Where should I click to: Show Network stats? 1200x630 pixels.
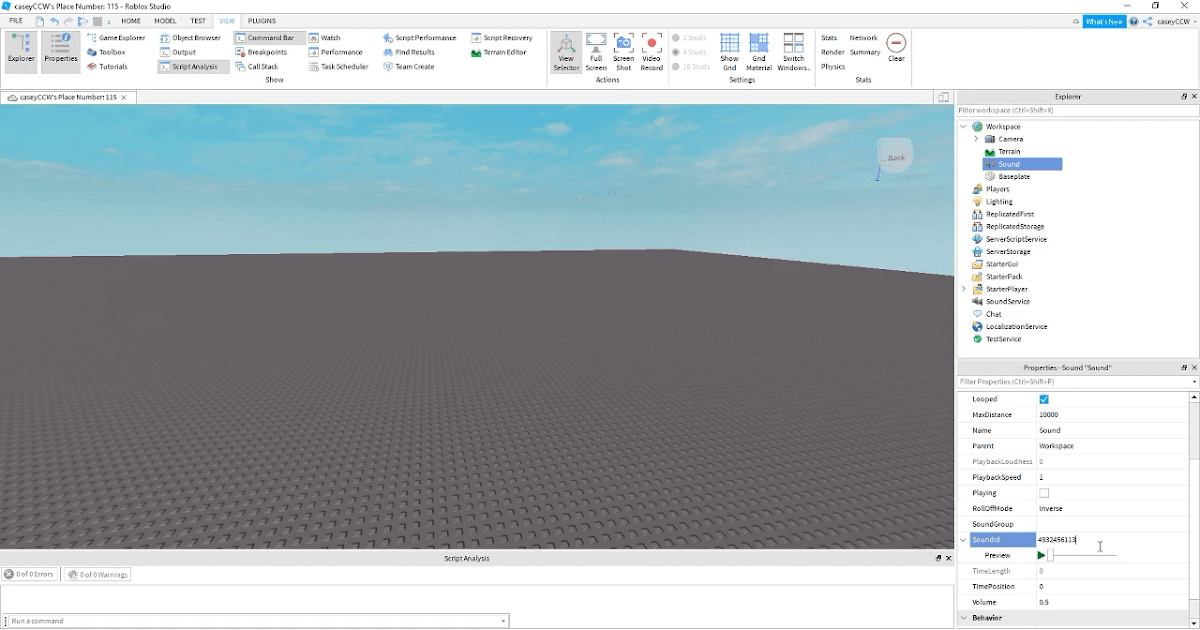pyautogui.click(x=863, y=38)
